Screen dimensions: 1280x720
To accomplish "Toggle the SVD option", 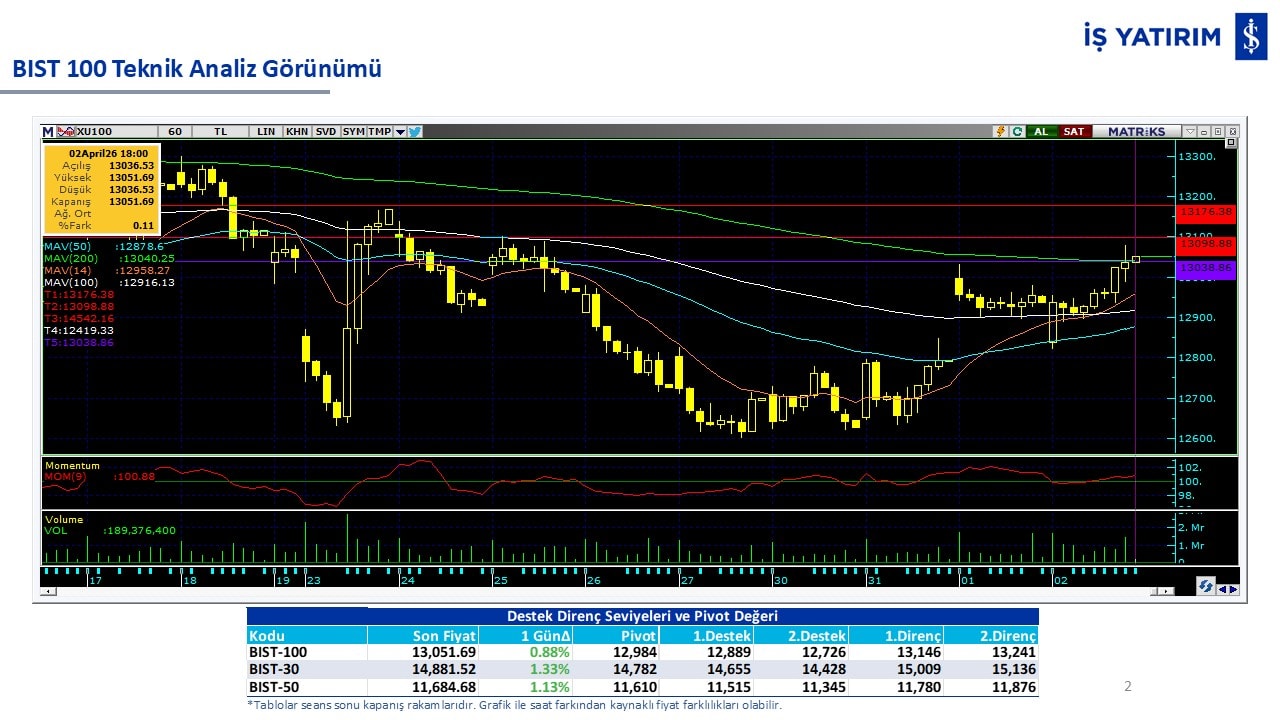I will click(x=326, y=131).
